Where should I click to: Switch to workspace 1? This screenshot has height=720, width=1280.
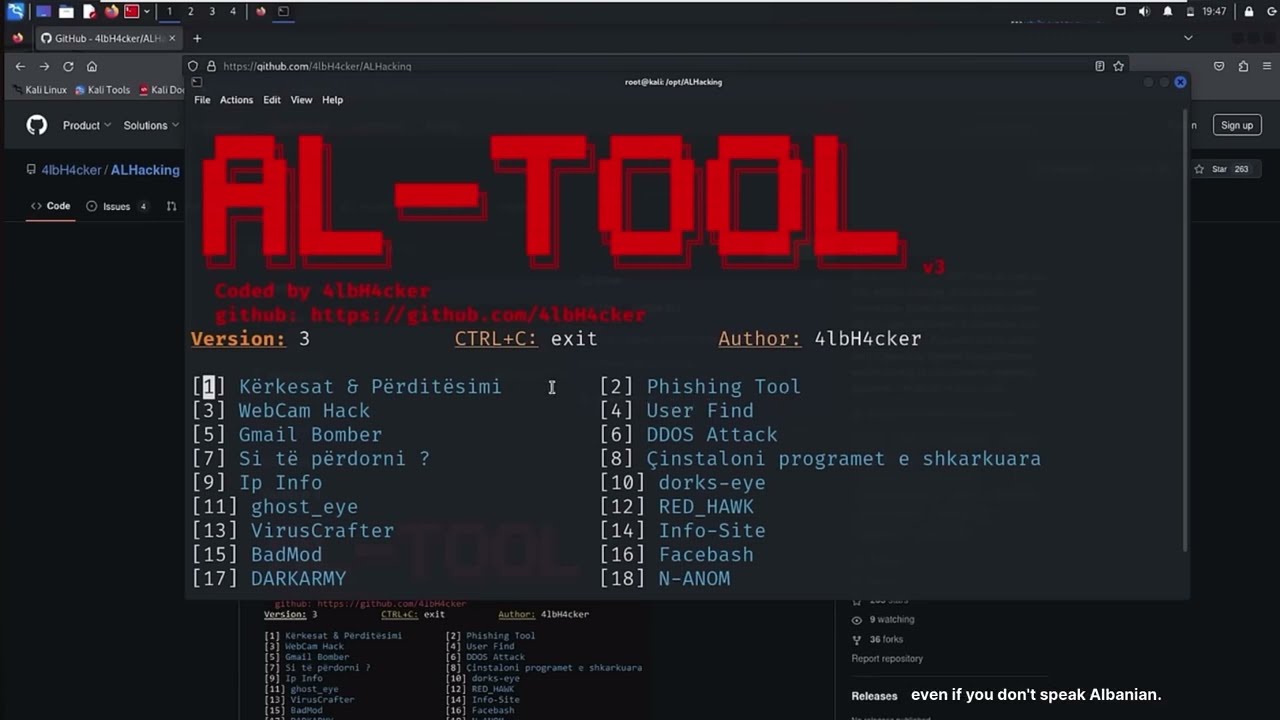click(169, 11)
